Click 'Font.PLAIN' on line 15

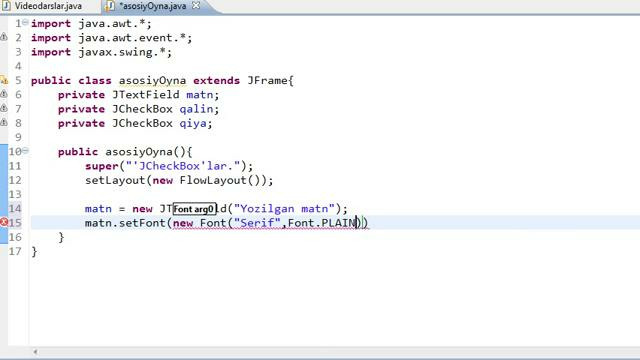coord(322,223)
